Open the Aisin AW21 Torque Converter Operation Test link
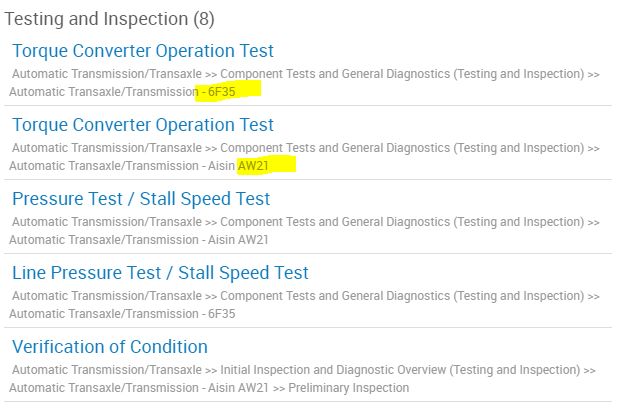This screenshot has width=617, height=412. (142, 125)
